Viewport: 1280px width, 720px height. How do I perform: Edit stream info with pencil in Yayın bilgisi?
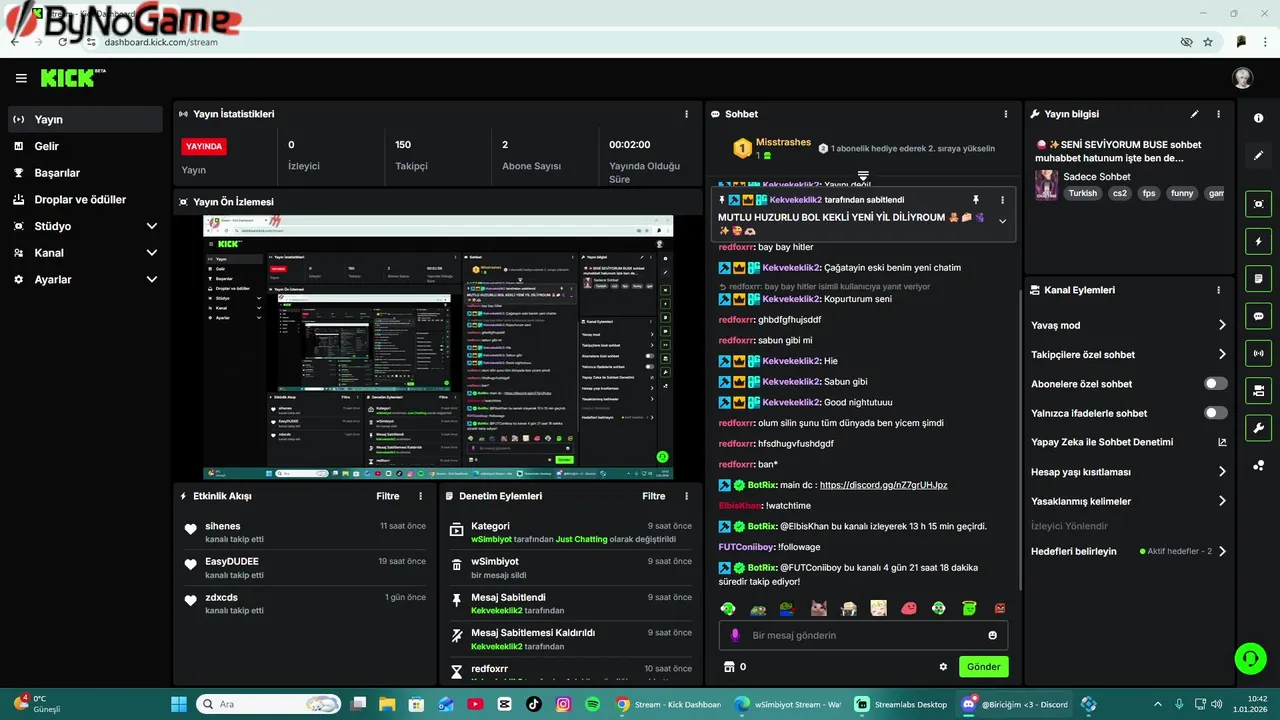point(1194,114)
